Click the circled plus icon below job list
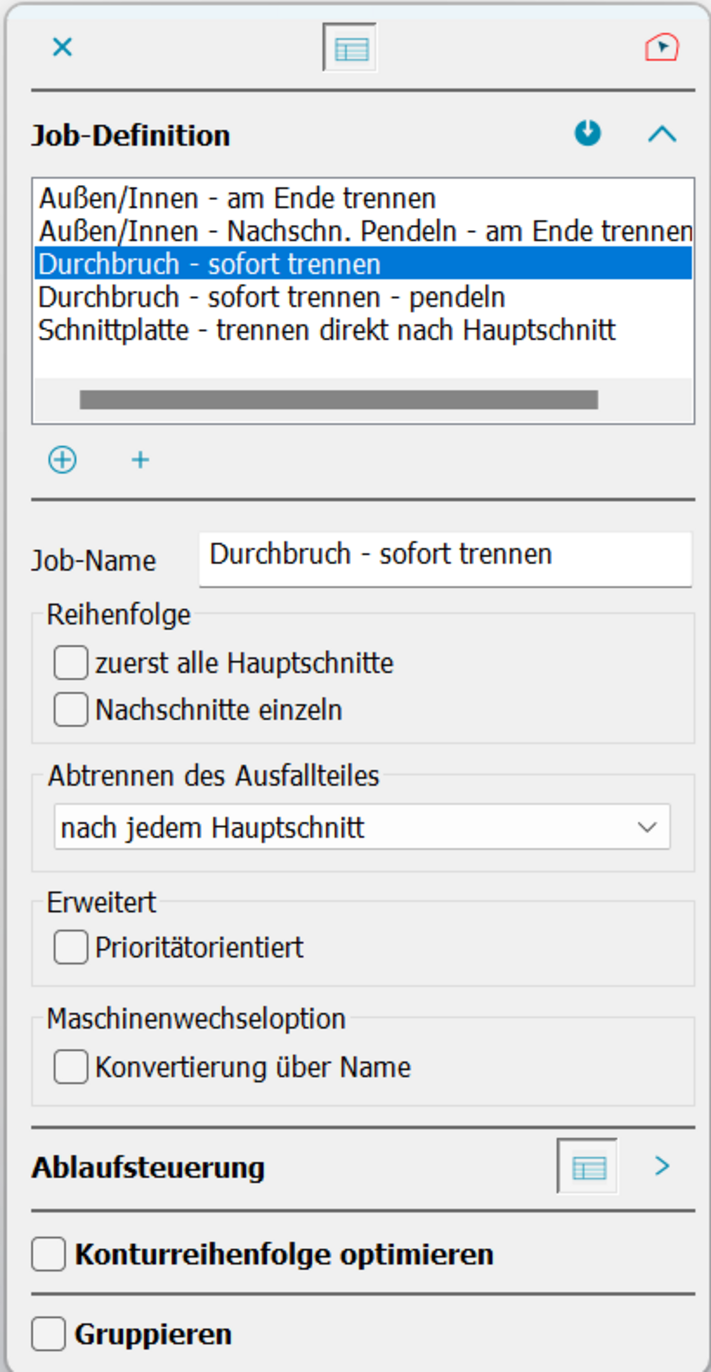 (x=62, y=460)
